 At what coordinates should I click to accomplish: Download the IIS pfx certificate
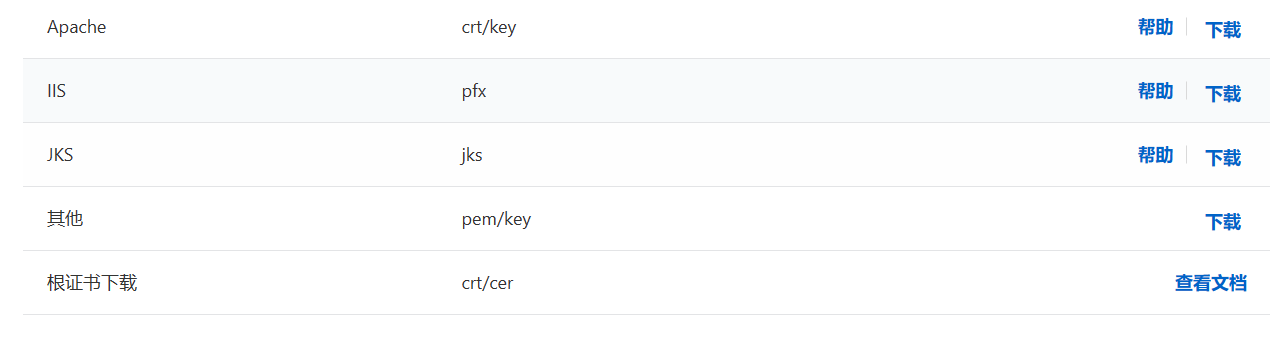1223,93
